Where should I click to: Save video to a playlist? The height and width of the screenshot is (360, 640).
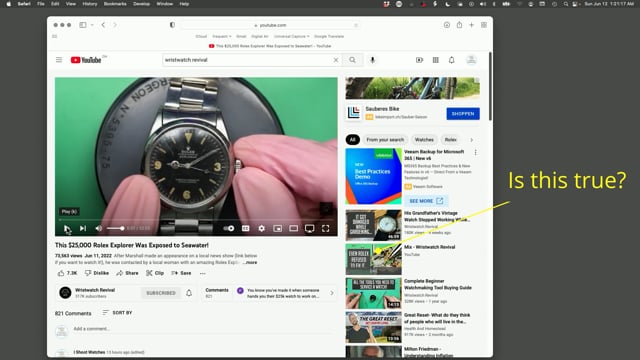pos(181,273)
